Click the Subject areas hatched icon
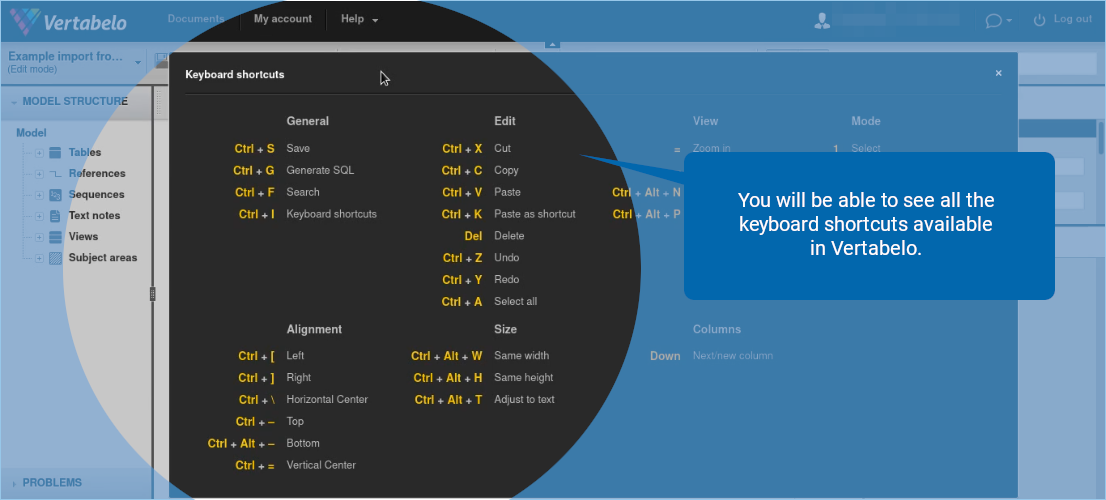The height and width of the screenshot is (500, 1106). pyautogui.click(x=55, y=259)
